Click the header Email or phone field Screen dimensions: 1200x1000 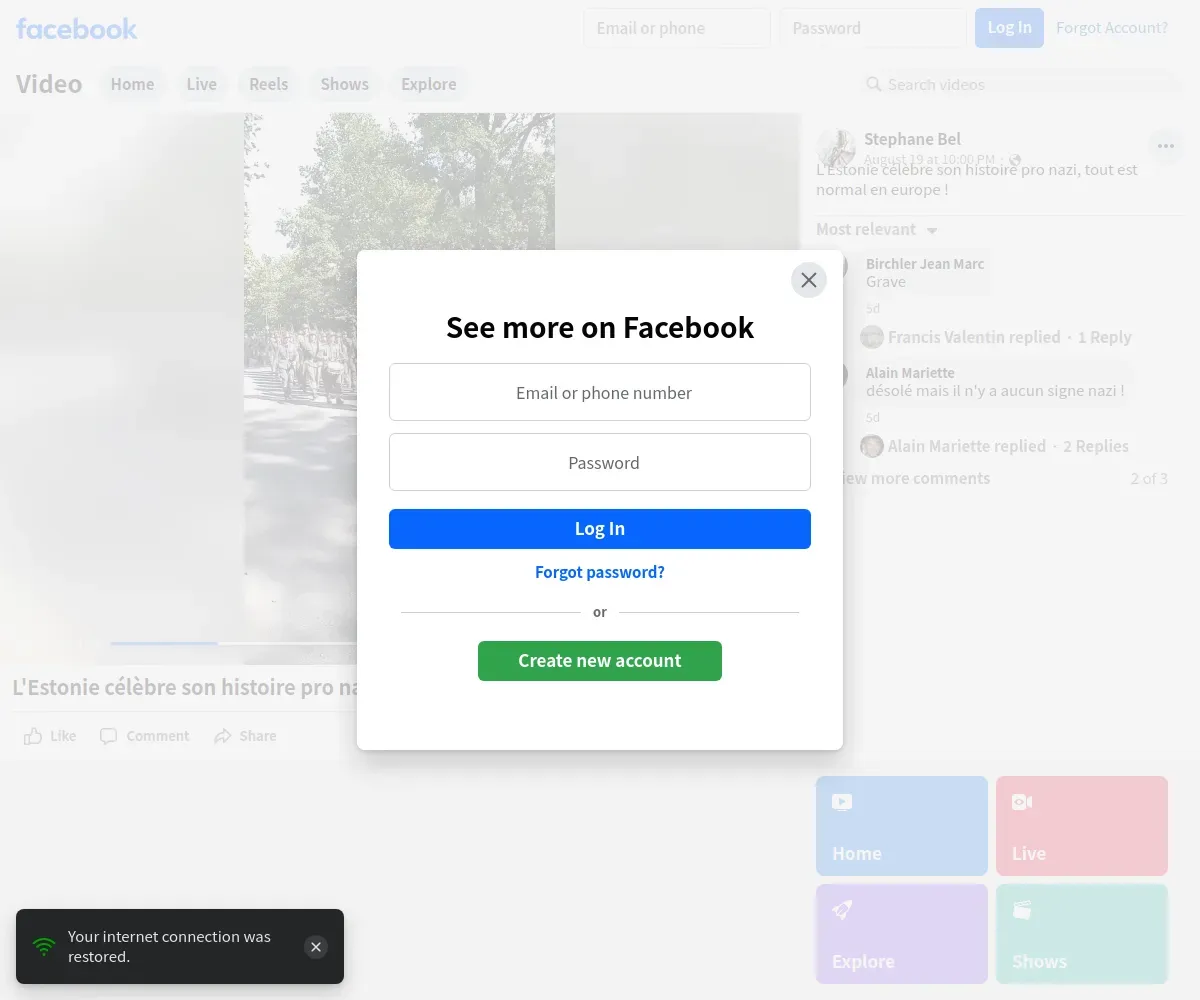[677, 28]
